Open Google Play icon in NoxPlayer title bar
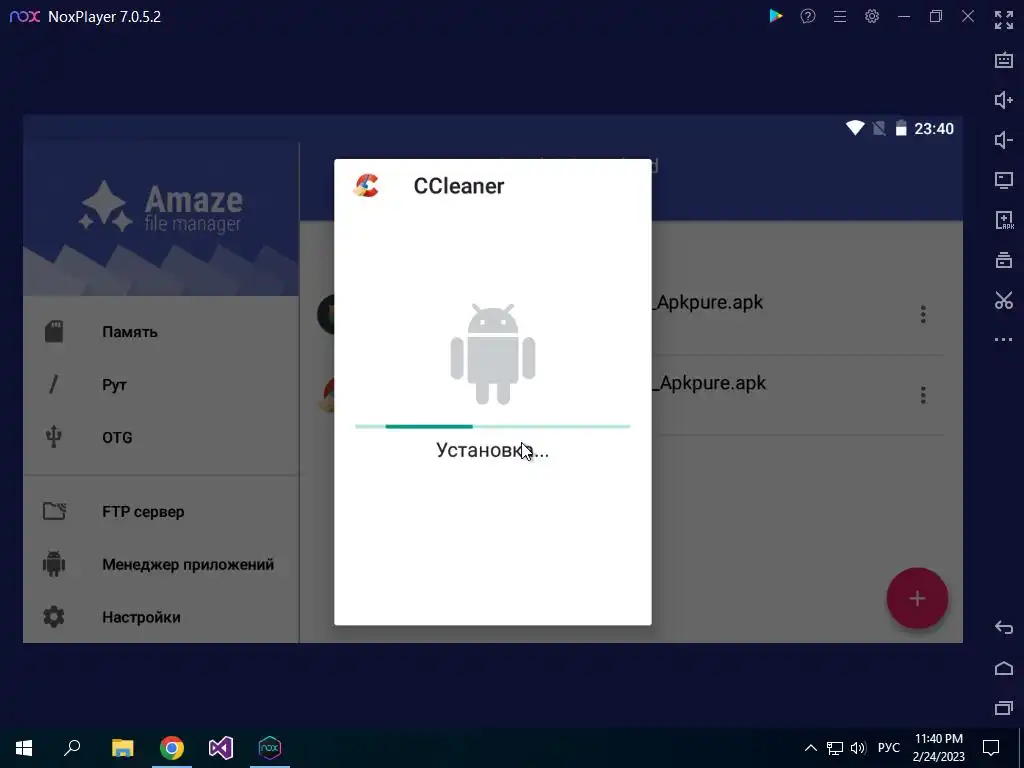 [x=776, y=16]
